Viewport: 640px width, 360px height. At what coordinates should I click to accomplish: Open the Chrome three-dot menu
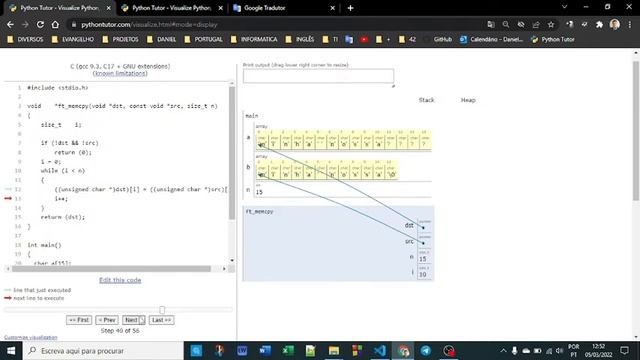630,24
